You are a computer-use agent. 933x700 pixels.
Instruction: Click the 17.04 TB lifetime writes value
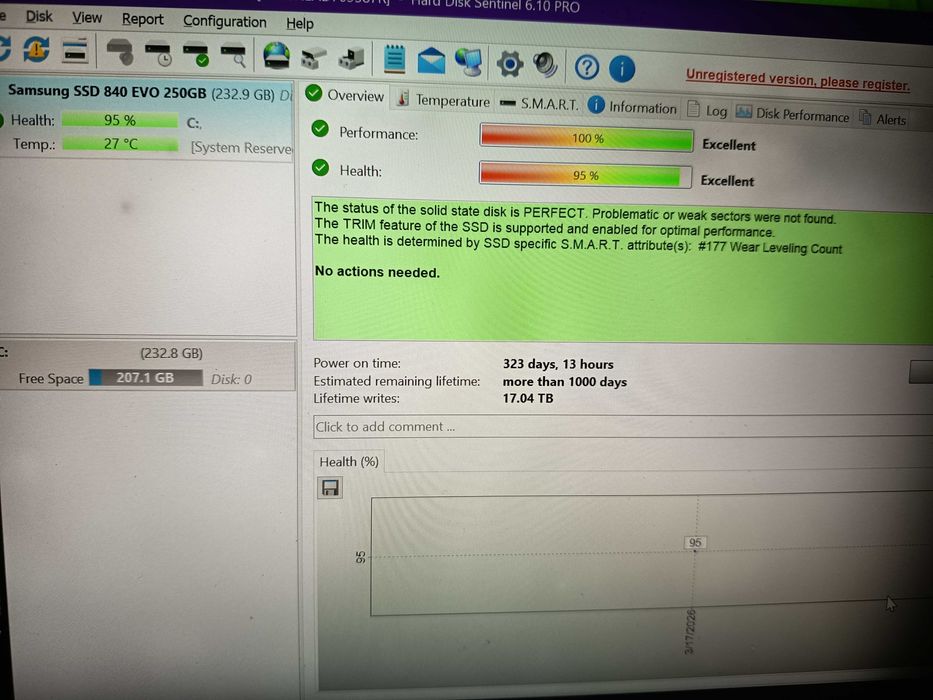(x=528, y=398)
